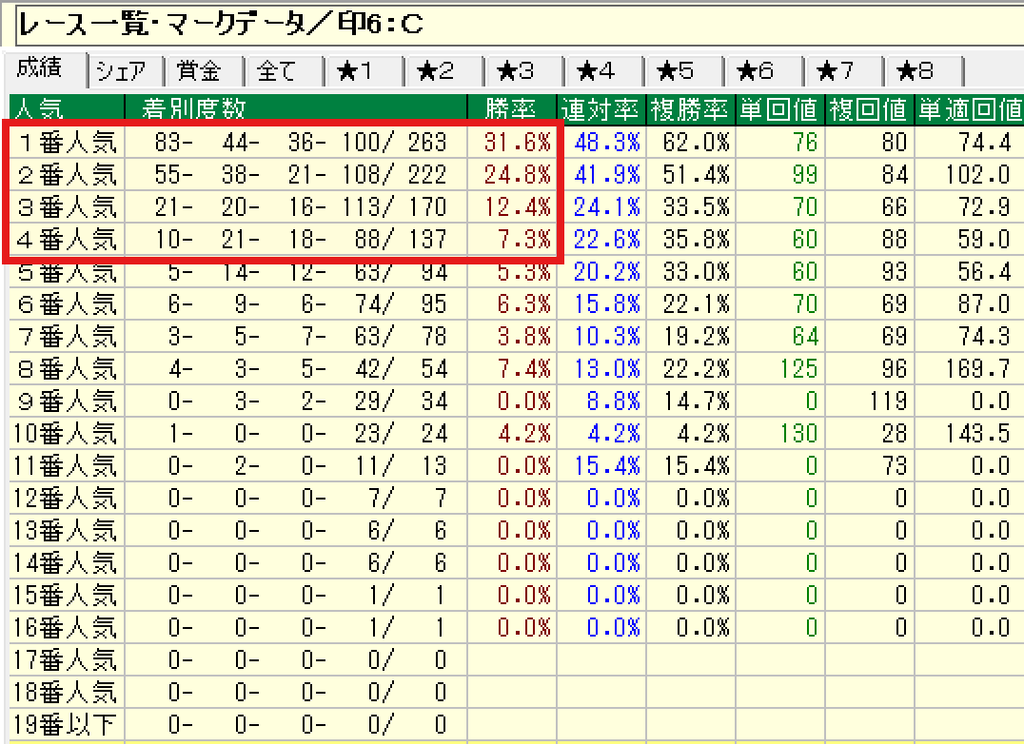This screenshot has height=744, width=1024.
Task: Click the 10- 21- 18- 88/ 137 record
Action: coord(296,239)
